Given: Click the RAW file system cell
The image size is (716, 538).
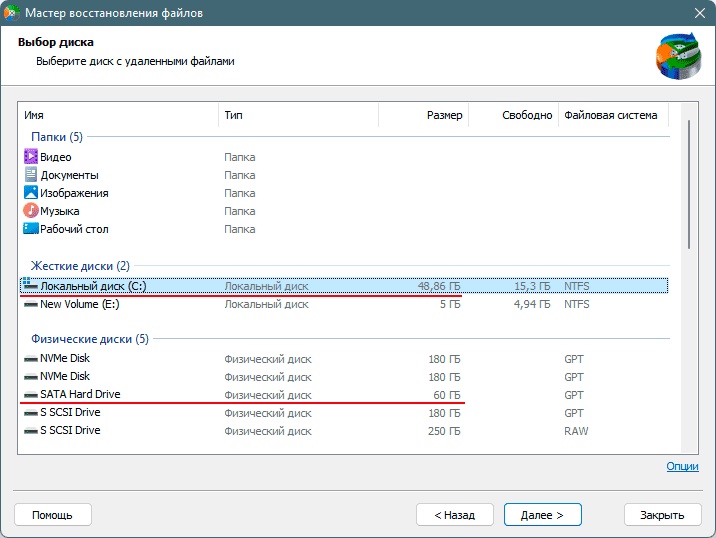Looking at the screenshot, I should pyautogui.click(x=576, y=431).
